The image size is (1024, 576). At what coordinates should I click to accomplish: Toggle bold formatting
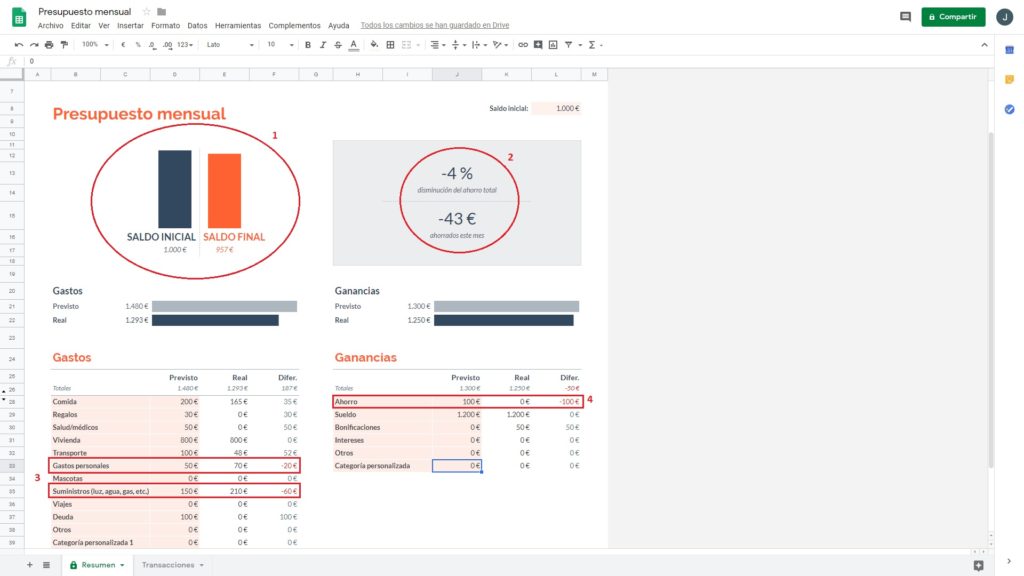(307, 45)
